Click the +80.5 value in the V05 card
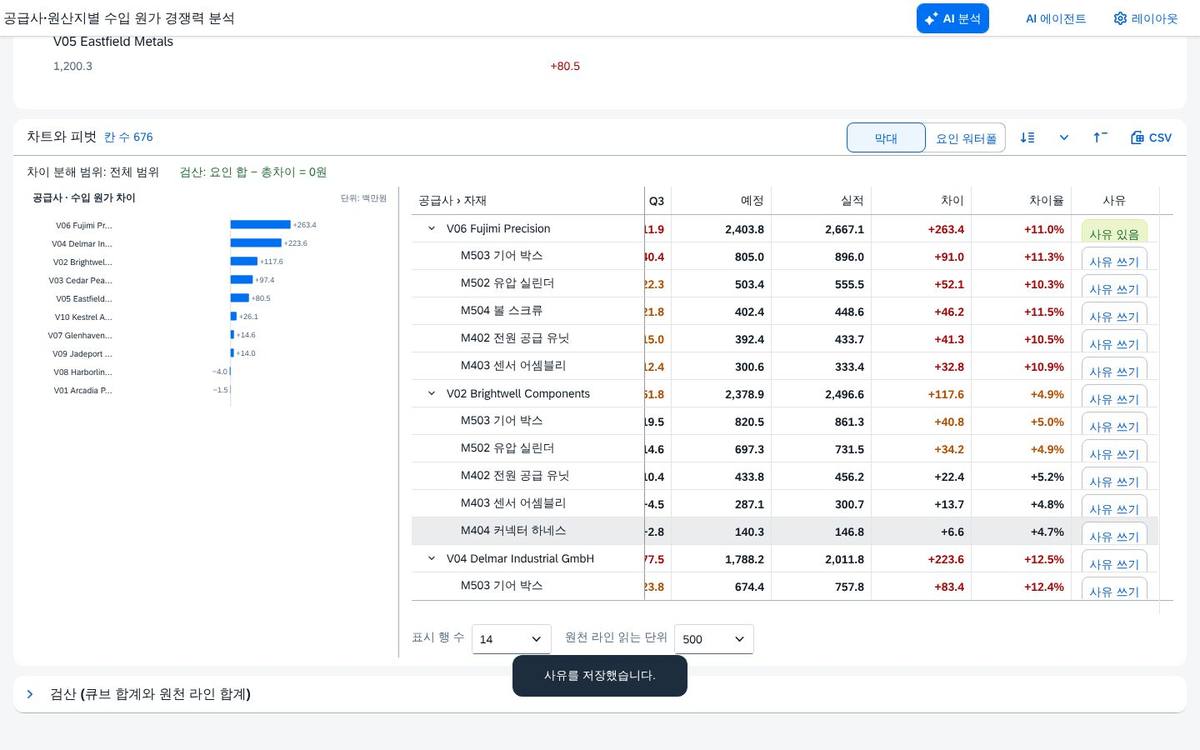Viewport: 1200px width, 750px height. [x=565, y=66]
